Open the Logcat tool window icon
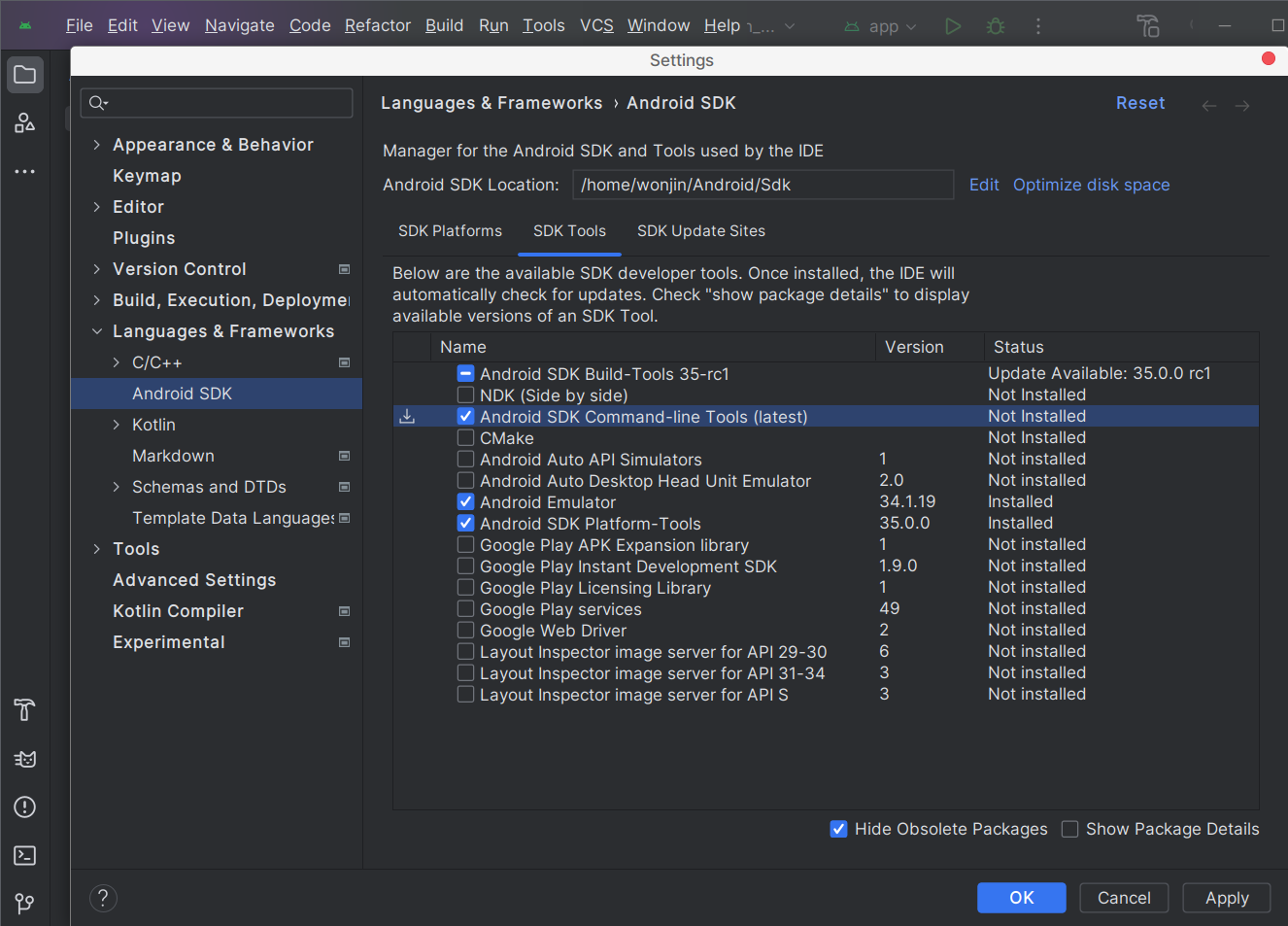This screenshot has height=926, width=1288. click(25, 759)
